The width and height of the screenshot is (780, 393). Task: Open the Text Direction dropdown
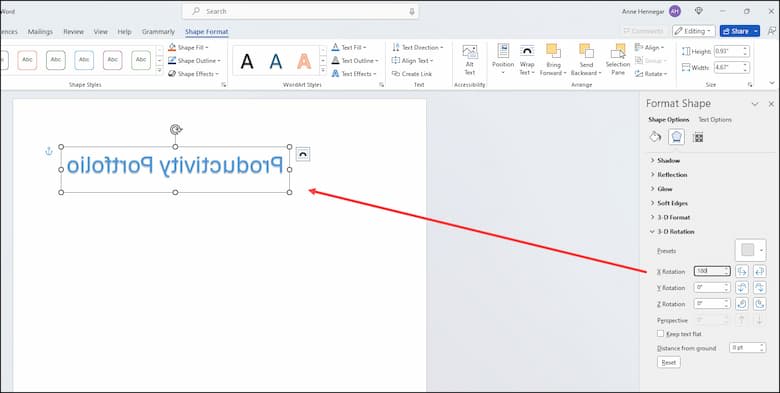[x=418, y=47]
